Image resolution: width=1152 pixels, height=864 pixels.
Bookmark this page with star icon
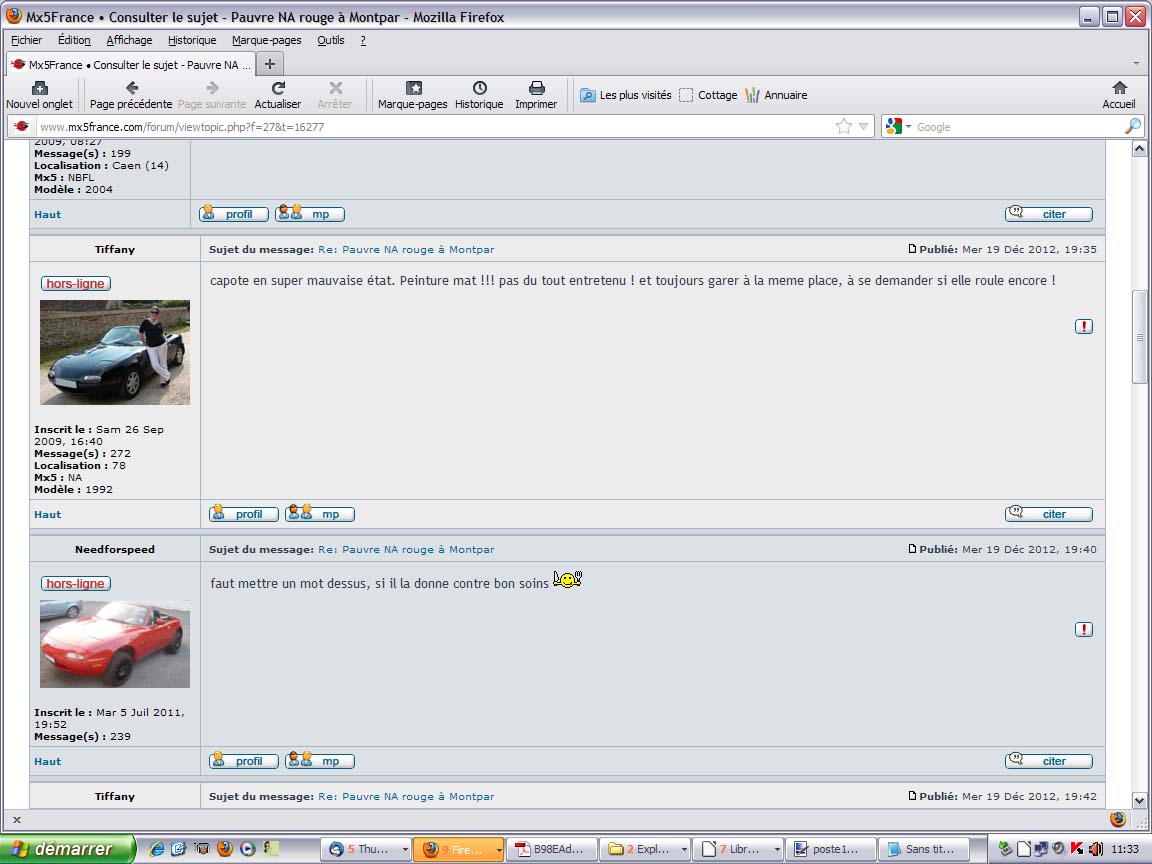(x=843, y=126)
